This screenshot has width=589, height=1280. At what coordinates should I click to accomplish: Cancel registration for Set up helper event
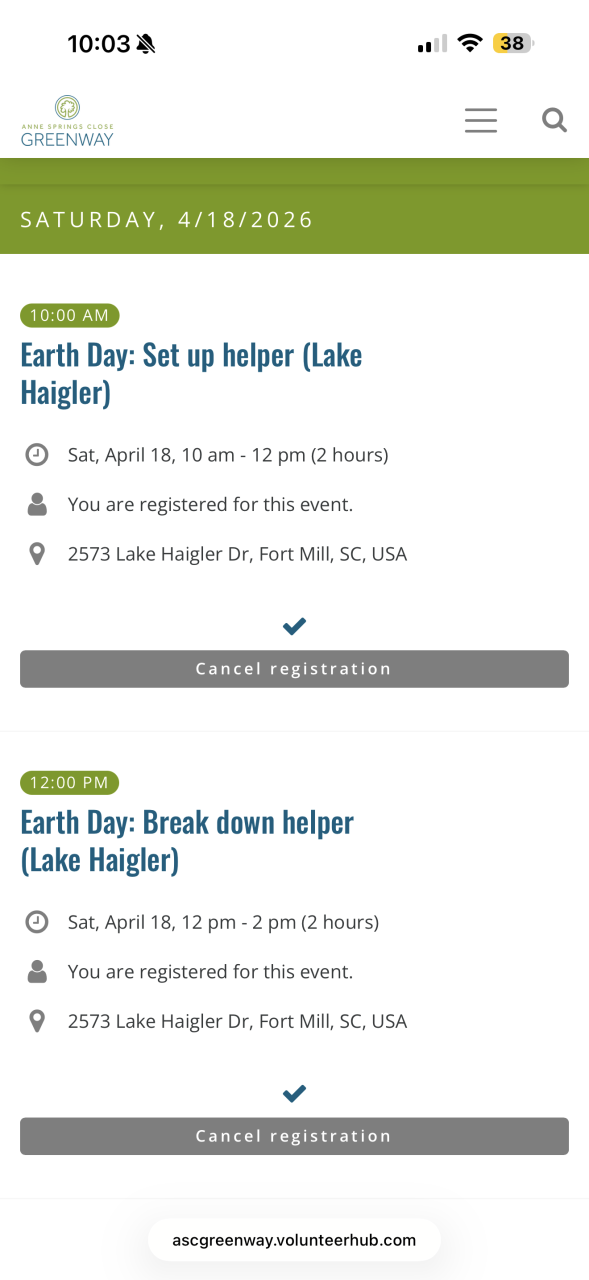click(294, 669)
